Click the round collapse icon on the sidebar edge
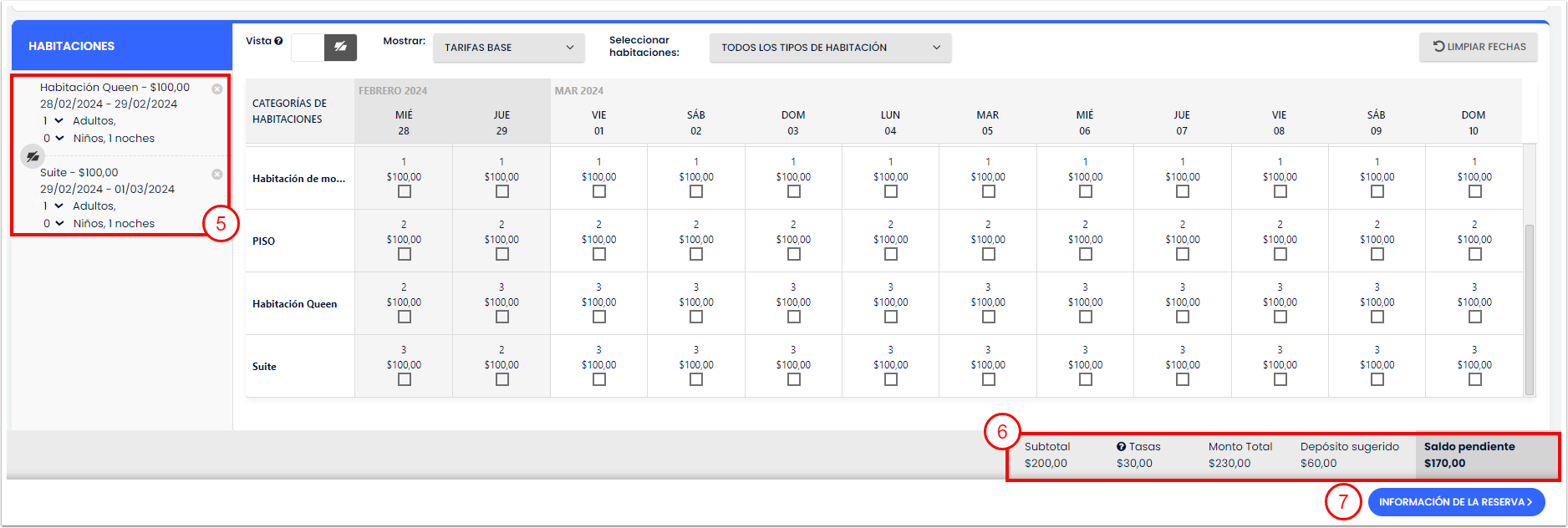The width and height of the screenshot is (1568, 528). (x=33, y=156)
